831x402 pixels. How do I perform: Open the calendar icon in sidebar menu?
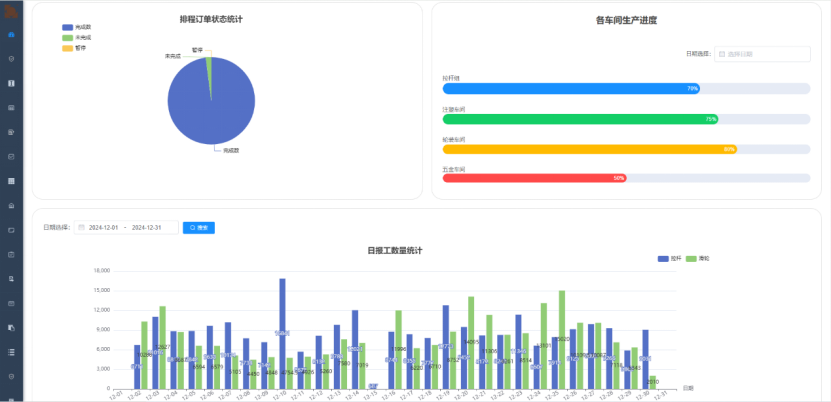[11, 254]
